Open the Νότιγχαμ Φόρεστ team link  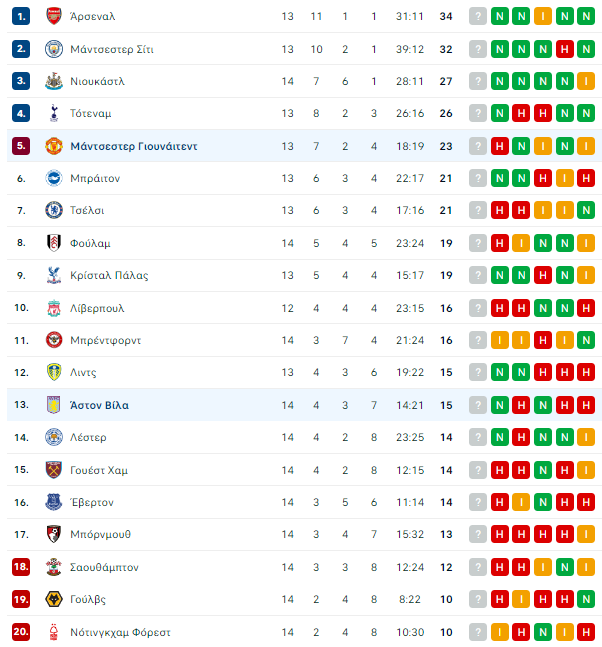coord(120,632)
